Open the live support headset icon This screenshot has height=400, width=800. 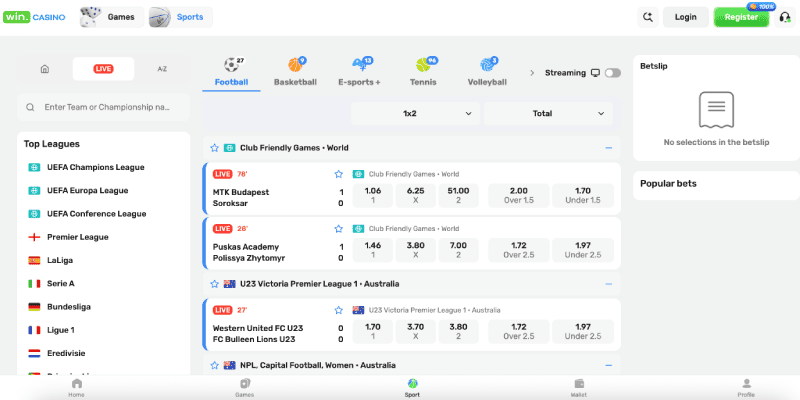[785, 17]
